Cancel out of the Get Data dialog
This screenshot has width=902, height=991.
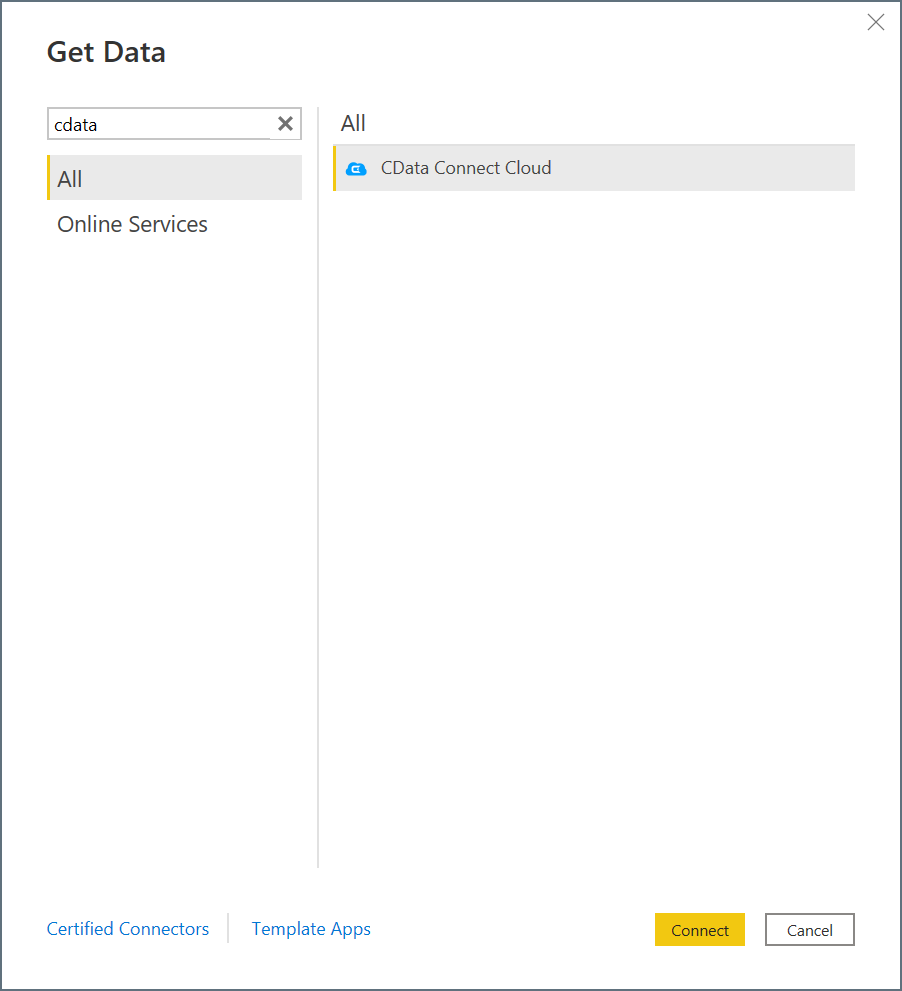pos(809,929)
